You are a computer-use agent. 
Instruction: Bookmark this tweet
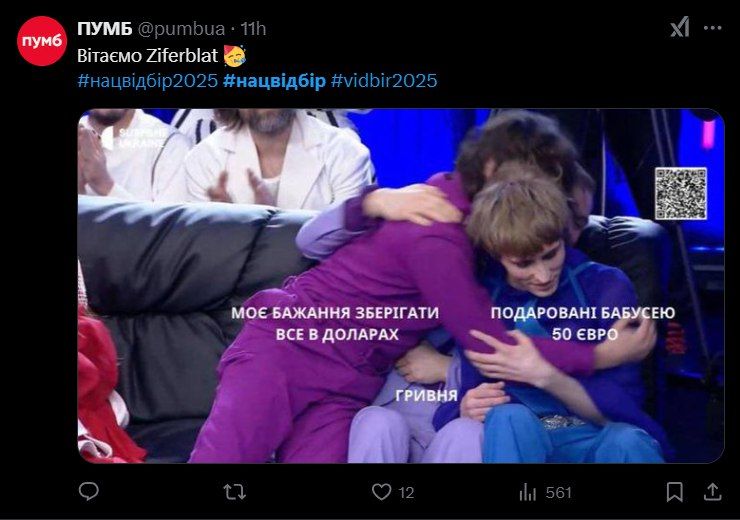click(x=674, y=492)
